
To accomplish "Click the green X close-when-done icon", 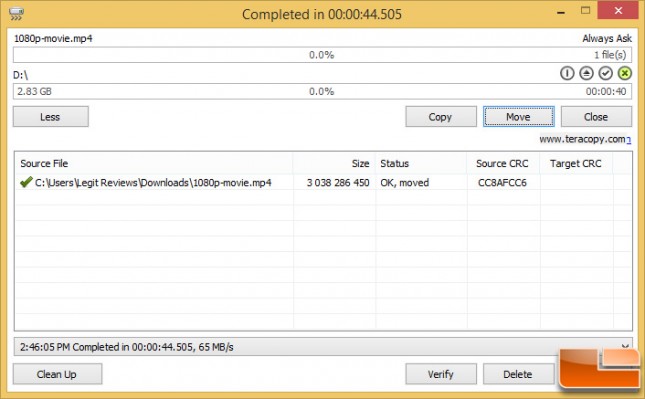I will (624, 73).
